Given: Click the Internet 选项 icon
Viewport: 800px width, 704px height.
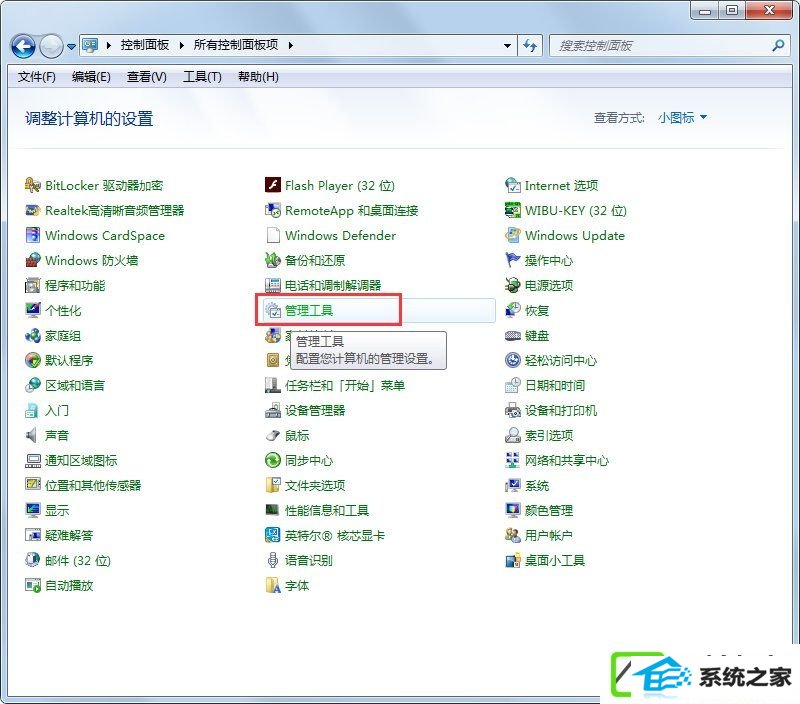Looking at the screenshot, I should 513,185.
